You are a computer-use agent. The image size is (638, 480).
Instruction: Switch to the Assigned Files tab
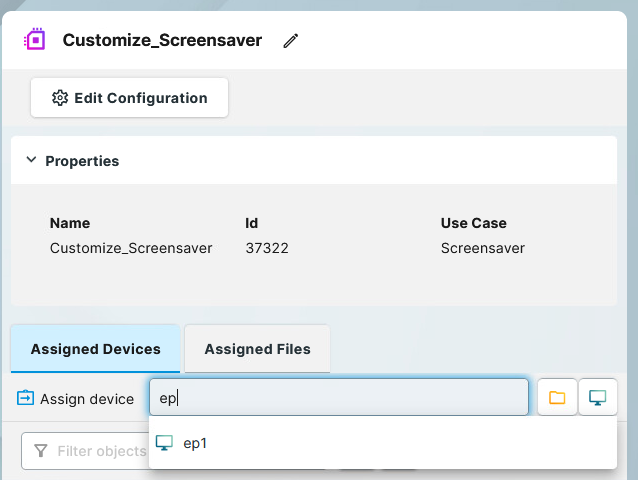pyautogui.click(x=257, y=349)
